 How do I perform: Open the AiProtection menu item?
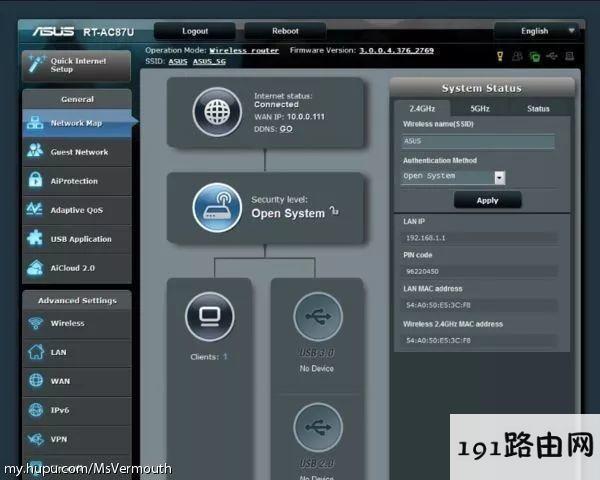[77, 181]
